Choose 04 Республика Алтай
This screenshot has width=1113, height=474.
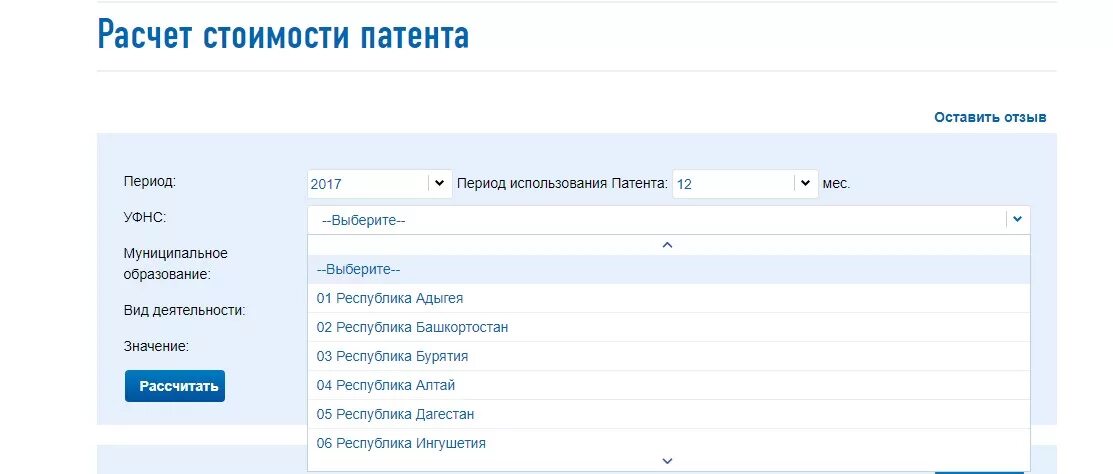(669, 385)
